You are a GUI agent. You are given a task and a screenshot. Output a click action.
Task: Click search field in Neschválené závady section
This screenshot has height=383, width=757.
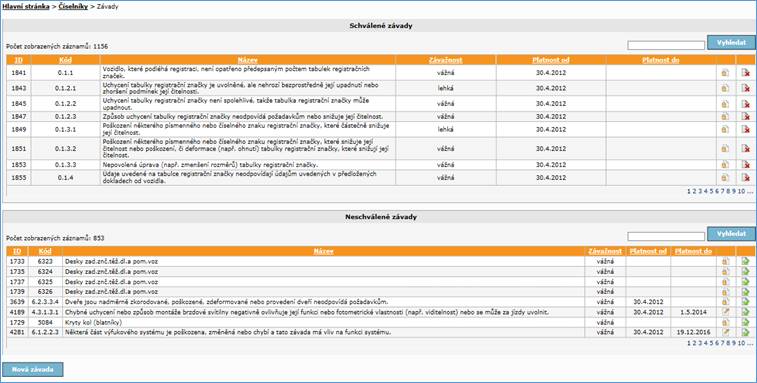[x=666, y=236]
